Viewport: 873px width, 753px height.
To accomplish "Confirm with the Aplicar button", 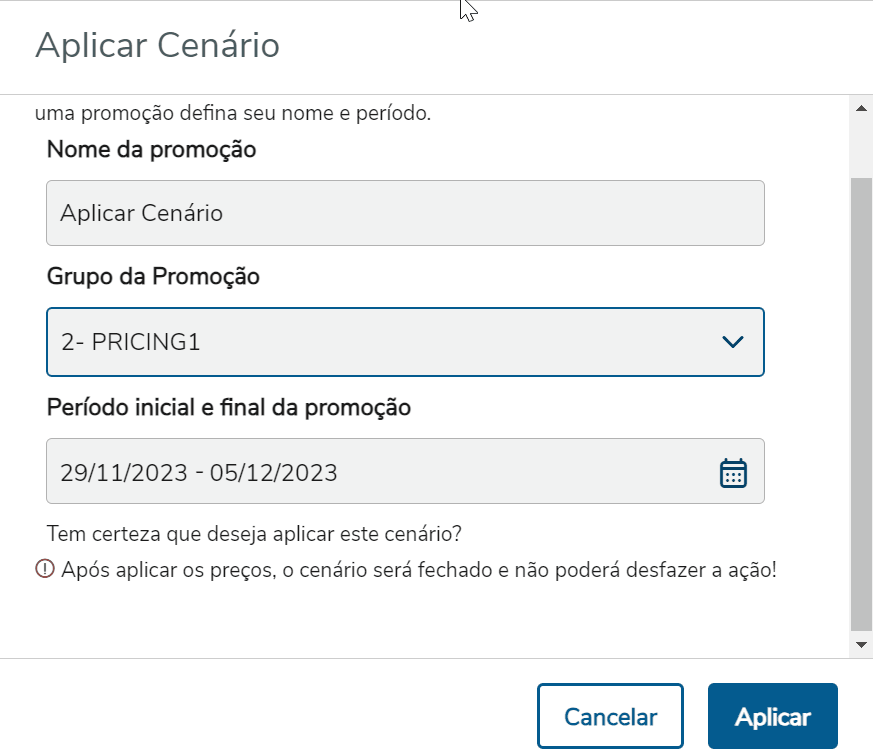I will pos(772,717).
